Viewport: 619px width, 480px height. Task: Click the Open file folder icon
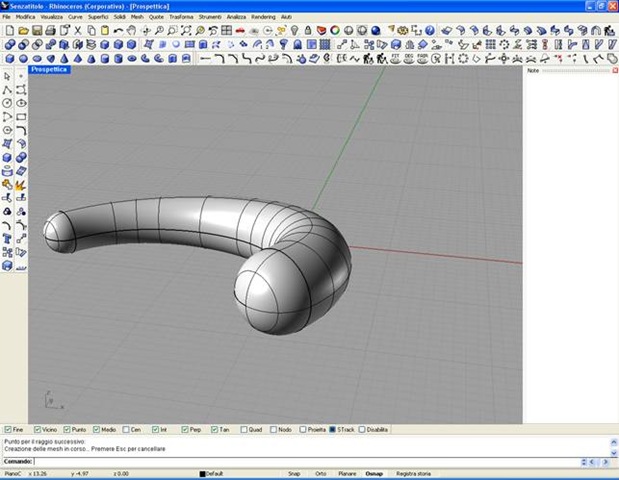[x=23, y=31]
